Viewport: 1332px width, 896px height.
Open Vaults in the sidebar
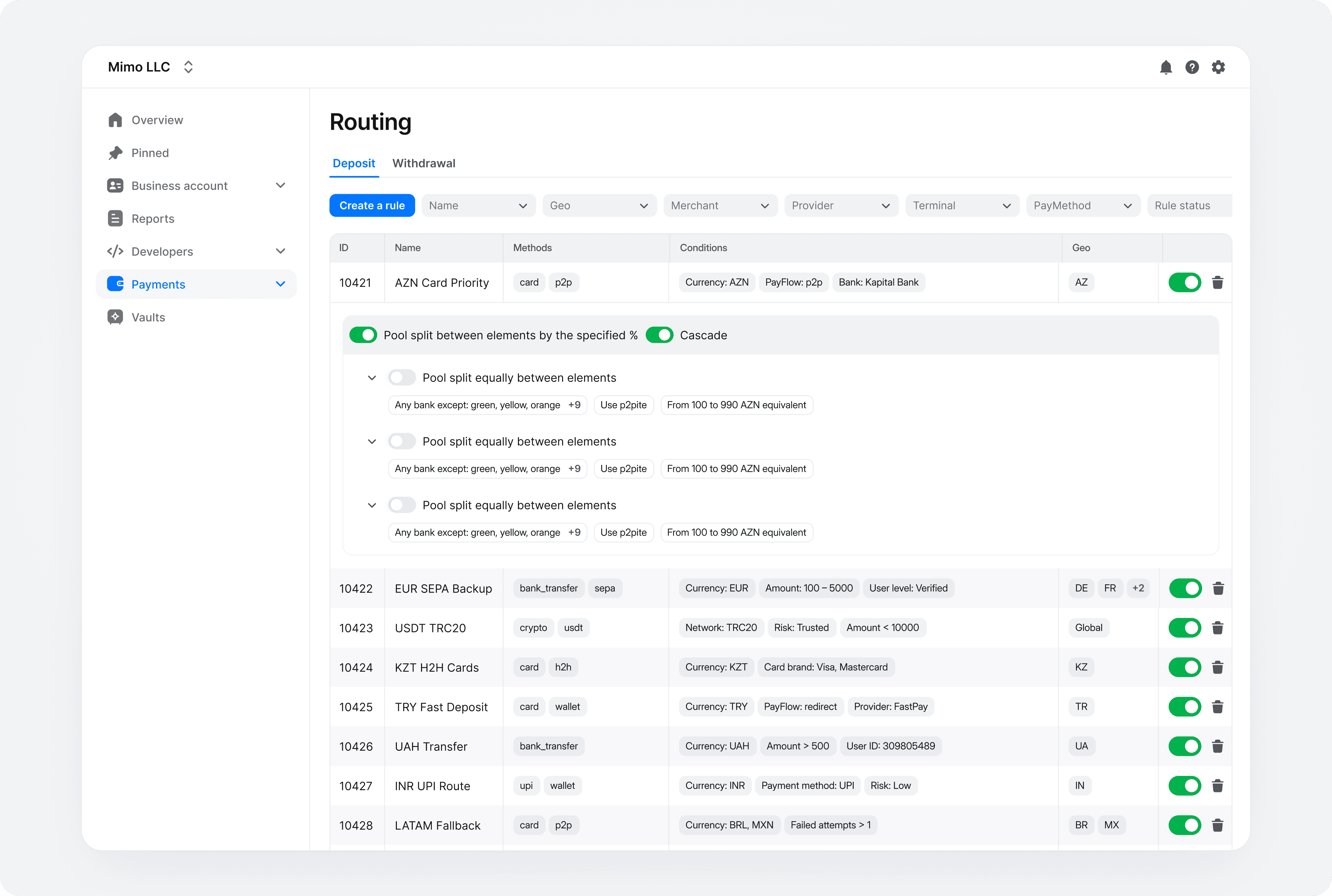(197, 317)
